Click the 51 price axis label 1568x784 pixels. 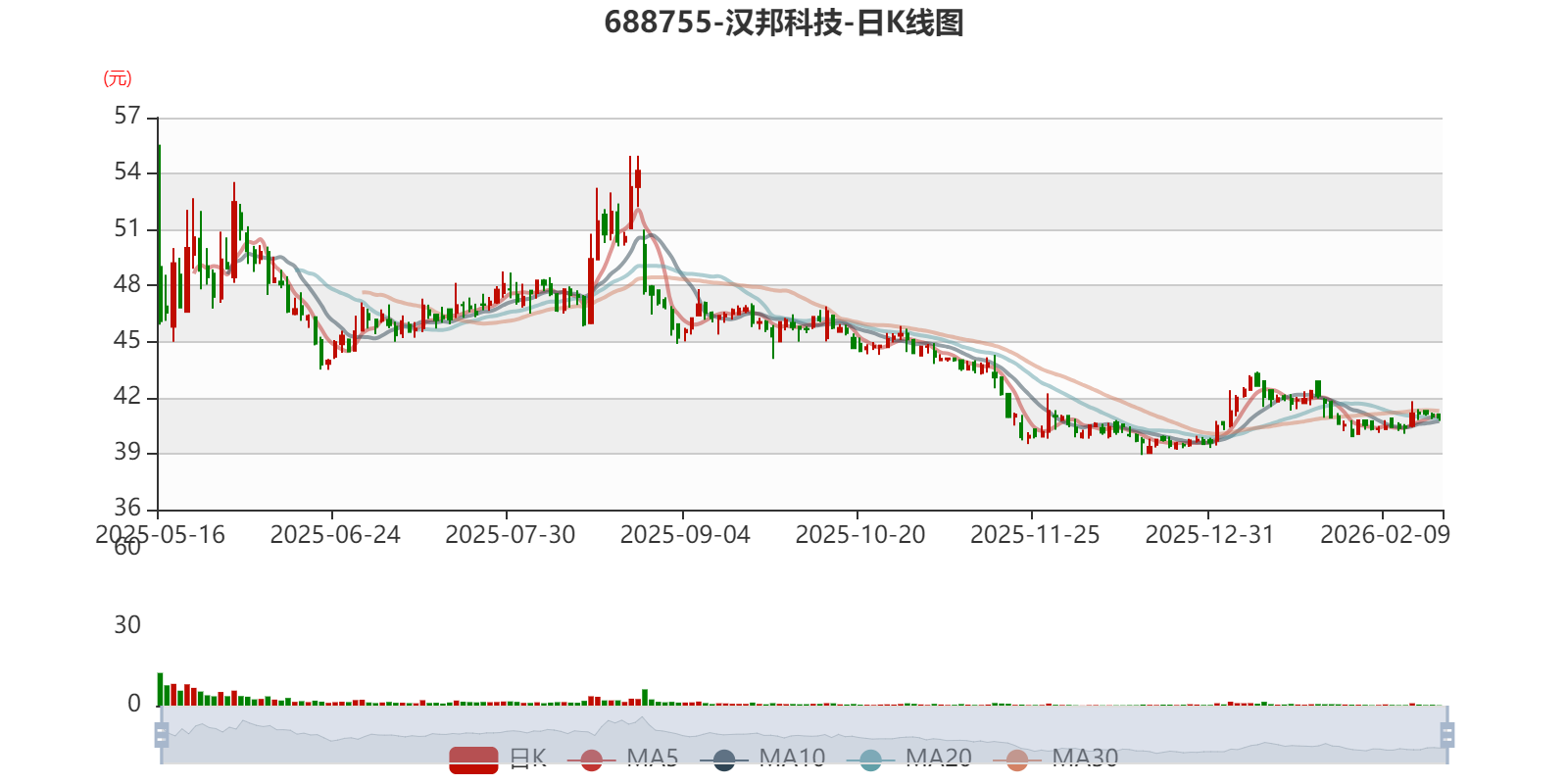click(x=127, y=228)
